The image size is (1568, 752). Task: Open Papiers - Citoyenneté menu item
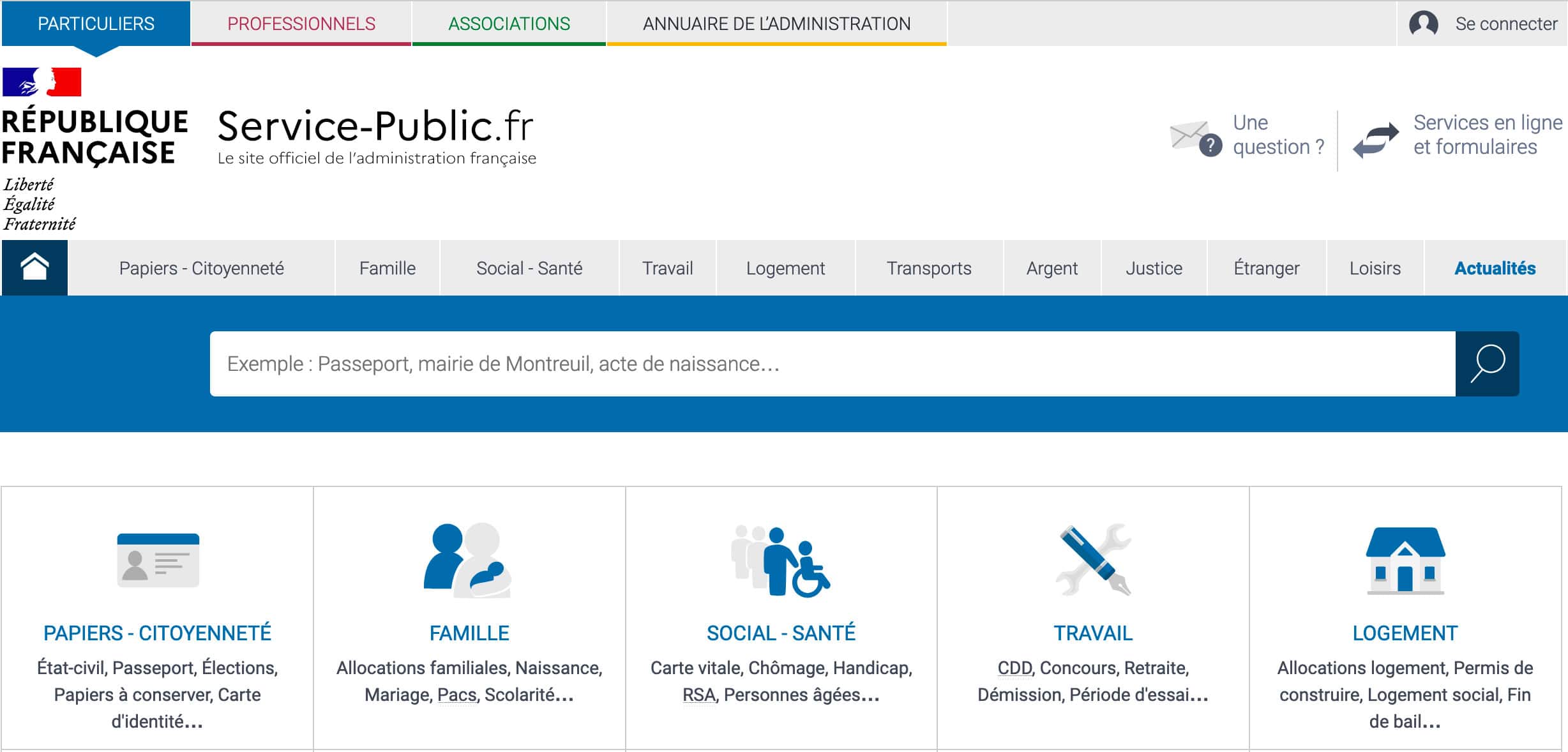(x=201, y=268)
